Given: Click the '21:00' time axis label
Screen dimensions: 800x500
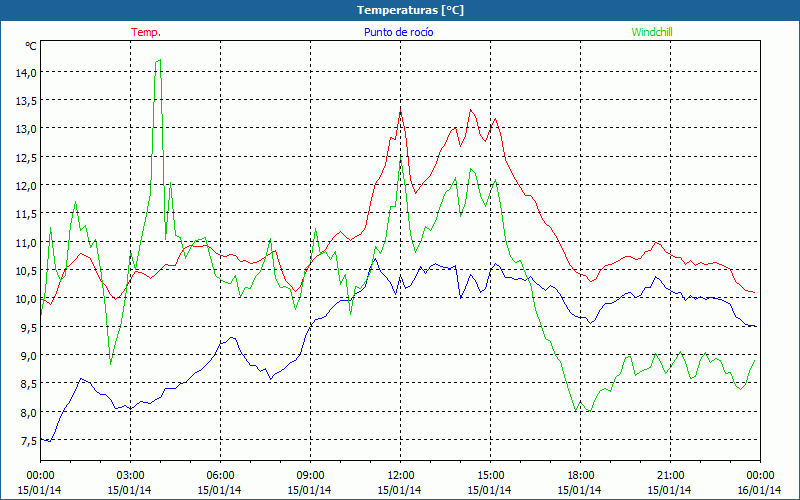Looking at the screenshot, I should [x=670, y=476].
